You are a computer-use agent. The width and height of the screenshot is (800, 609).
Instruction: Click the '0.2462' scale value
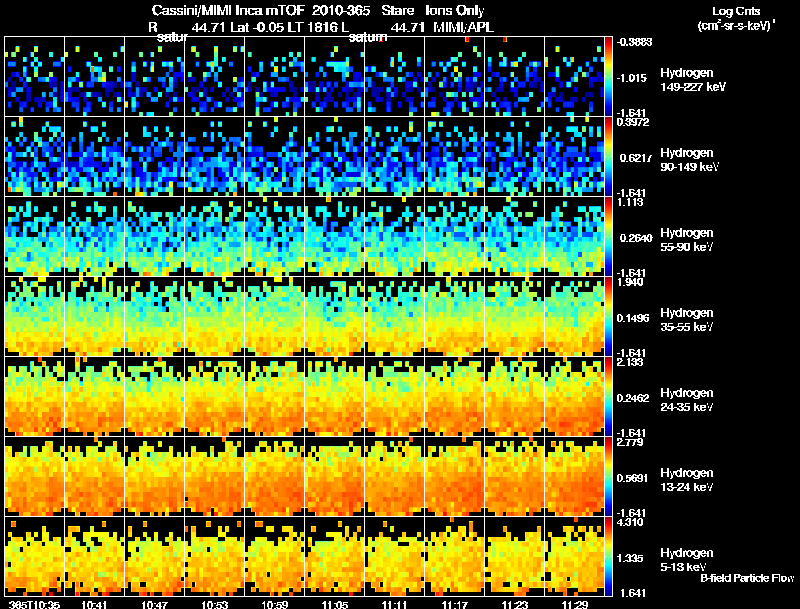[633, 398]
